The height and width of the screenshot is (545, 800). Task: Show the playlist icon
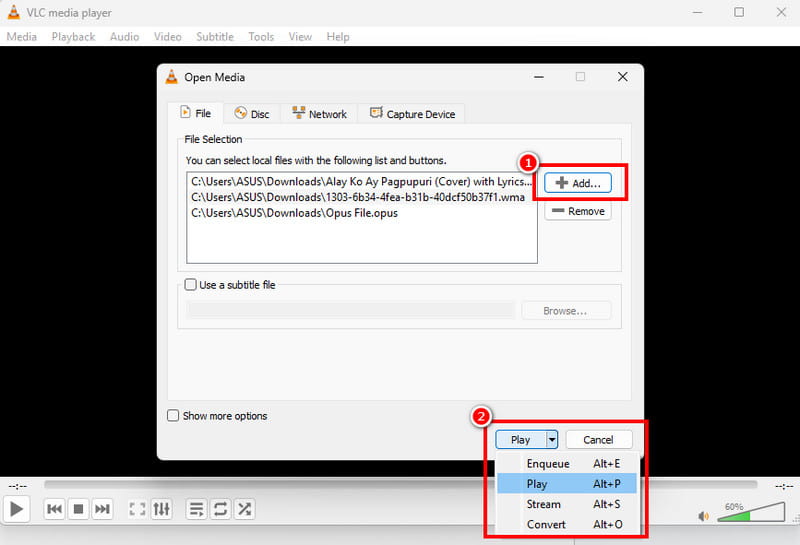pos(196,509)
